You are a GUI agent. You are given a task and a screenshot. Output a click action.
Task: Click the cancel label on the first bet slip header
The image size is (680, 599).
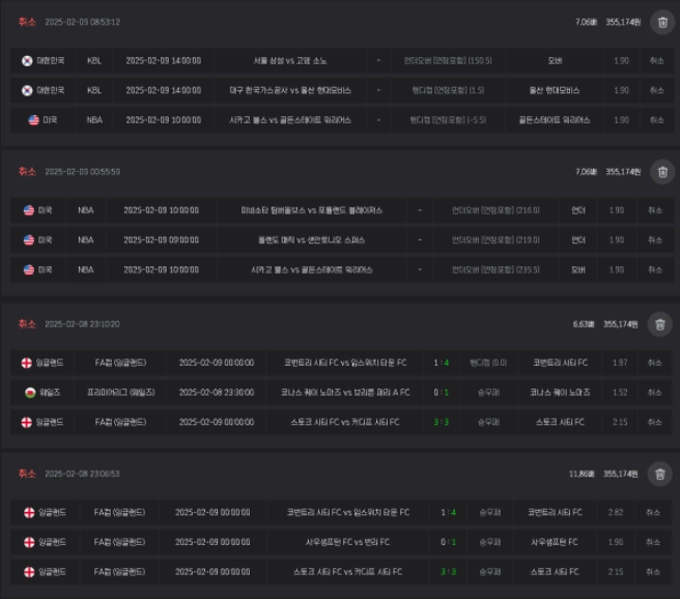tap(27, 22)
